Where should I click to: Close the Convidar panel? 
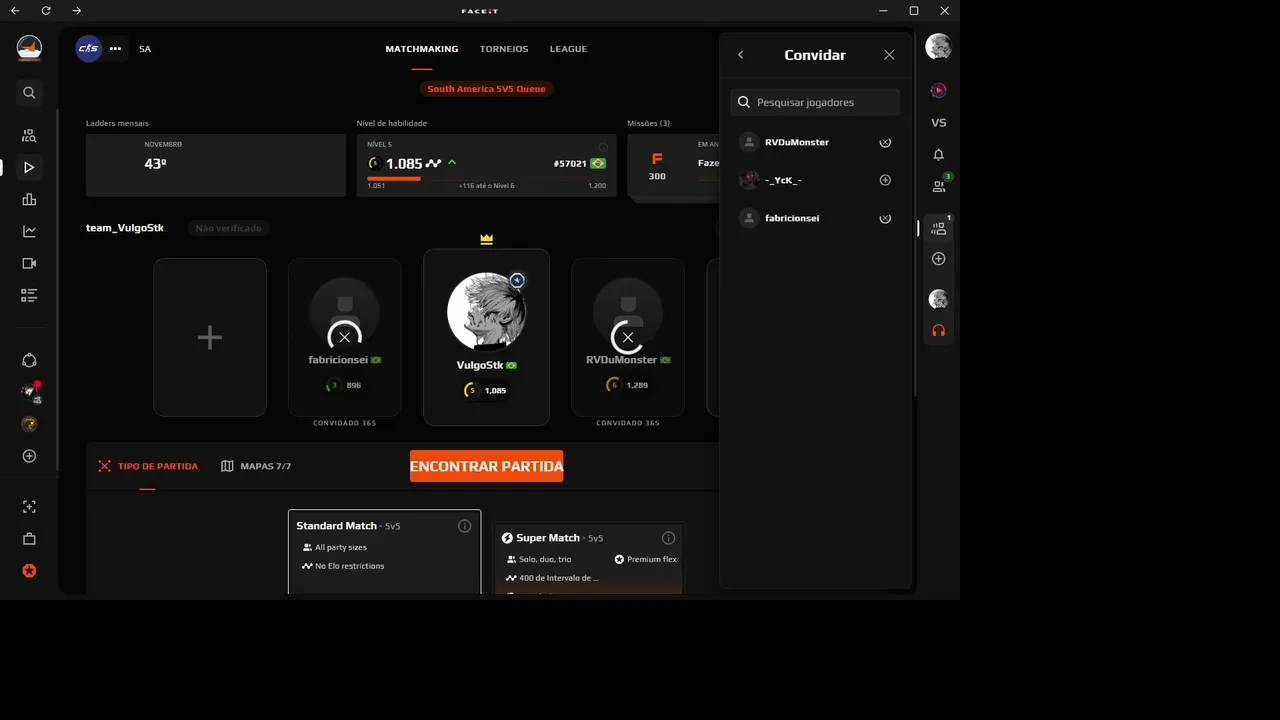click(x=889, y=55)
